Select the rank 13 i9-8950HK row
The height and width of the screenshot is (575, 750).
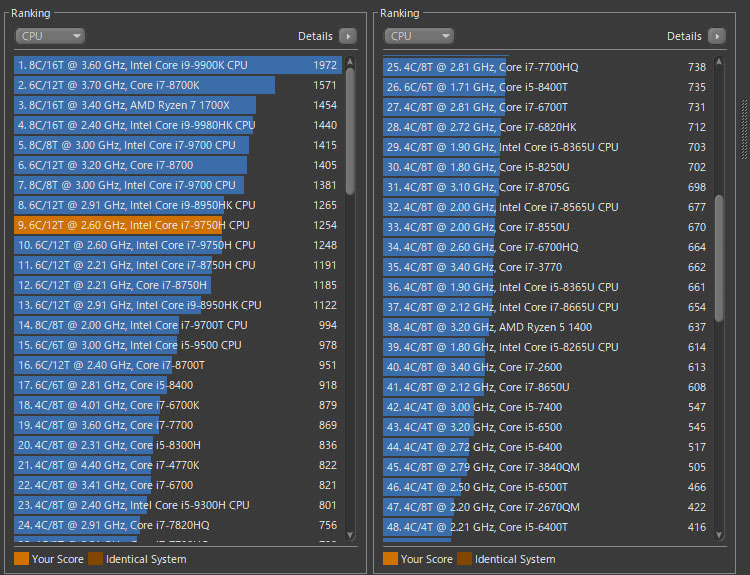point(178,305)
